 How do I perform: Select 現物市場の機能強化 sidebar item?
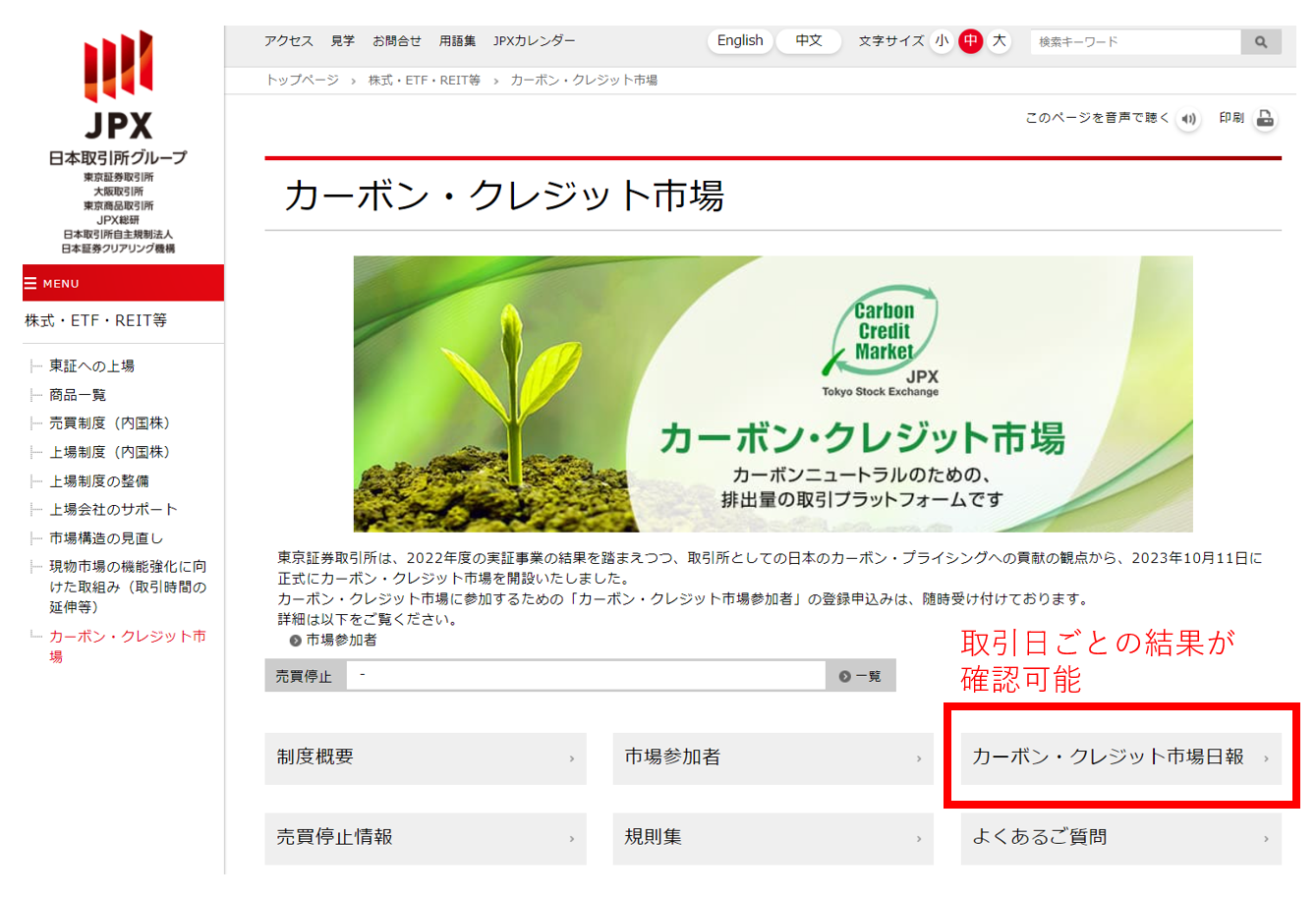(128, 587)
